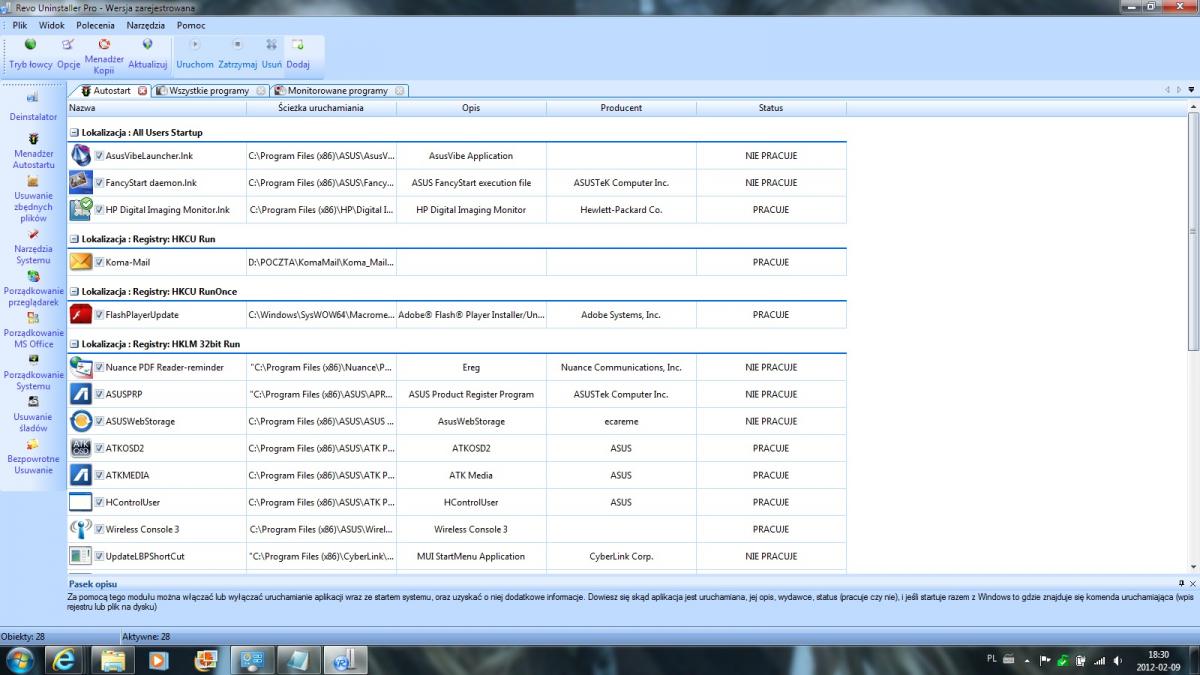The height and width of the screenshot is (675, 1200).
Task: Collapse Registry: HKCU RunOnce group
Action: (x=75, y=291)
